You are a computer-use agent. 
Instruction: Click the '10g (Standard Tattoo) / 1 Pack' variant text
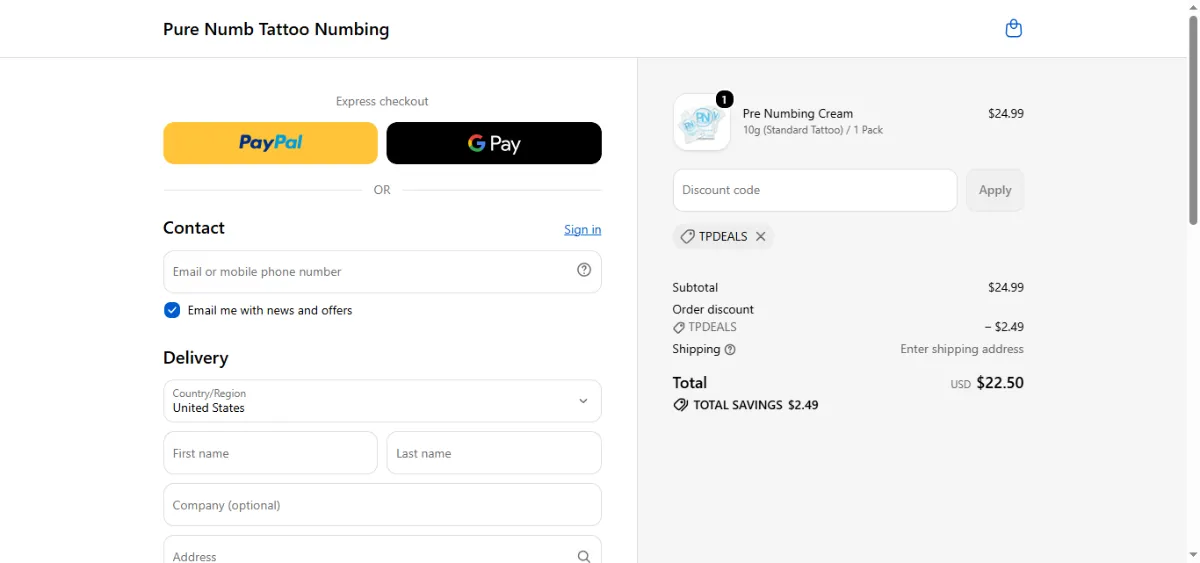(x=813, y=130)
